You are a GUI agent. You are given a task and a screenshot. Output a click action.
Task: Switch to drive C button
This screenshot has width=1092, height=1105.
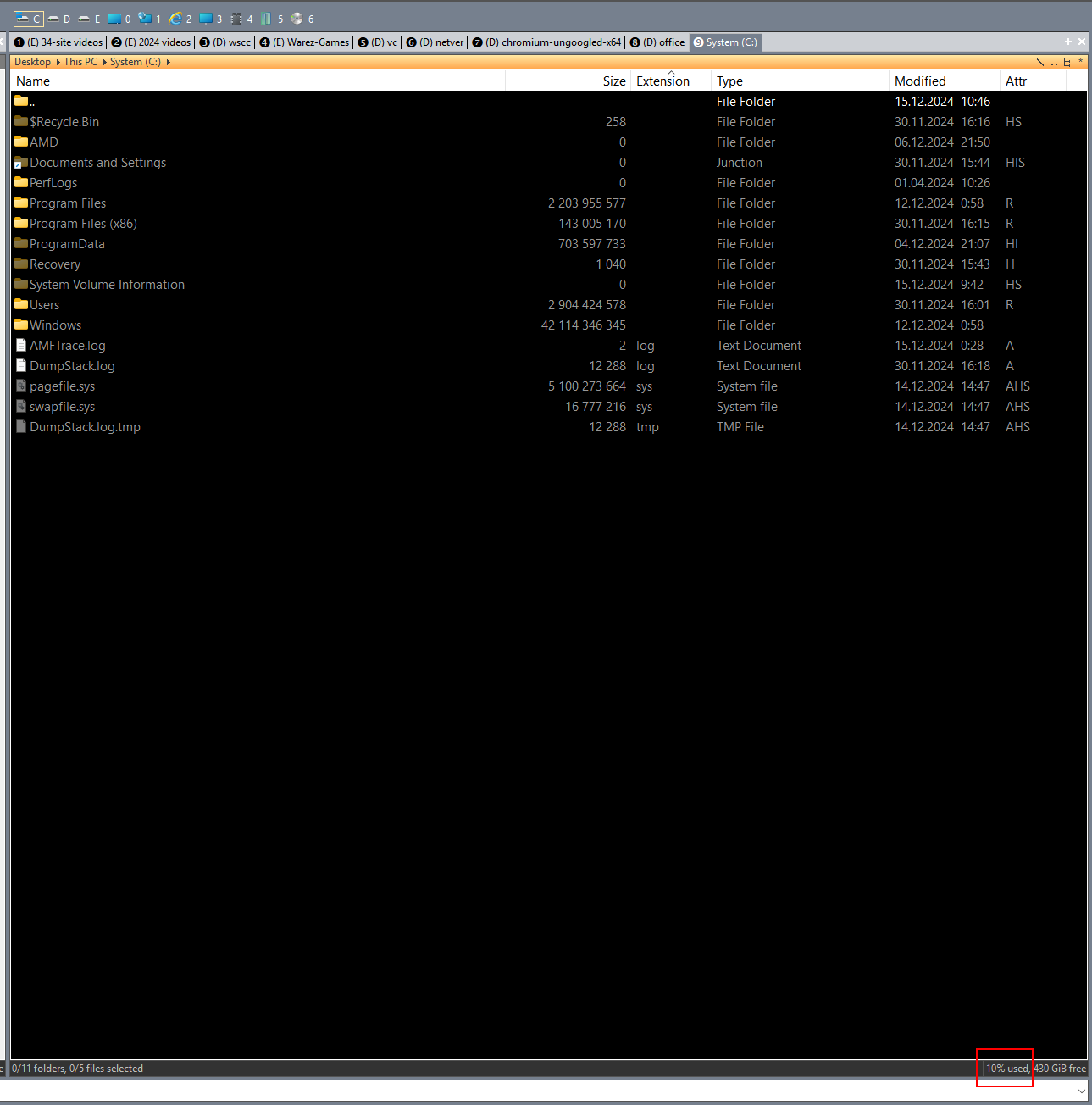tap(28, 19)
